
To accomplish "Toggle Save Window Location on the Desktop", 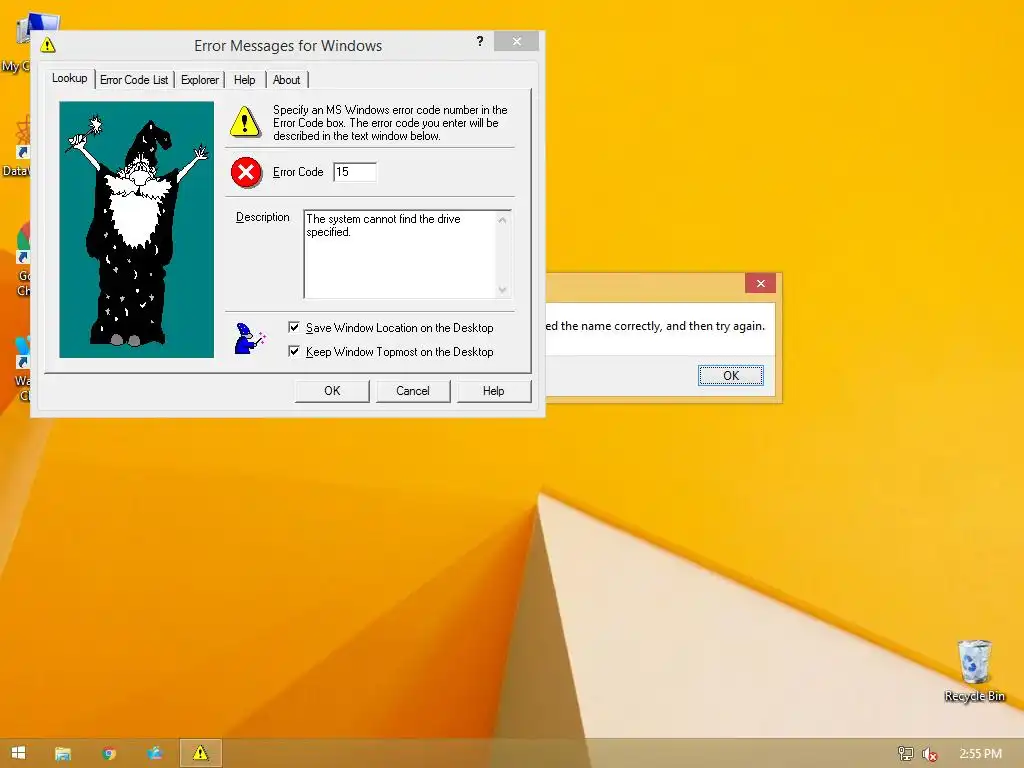I will 391,328.
